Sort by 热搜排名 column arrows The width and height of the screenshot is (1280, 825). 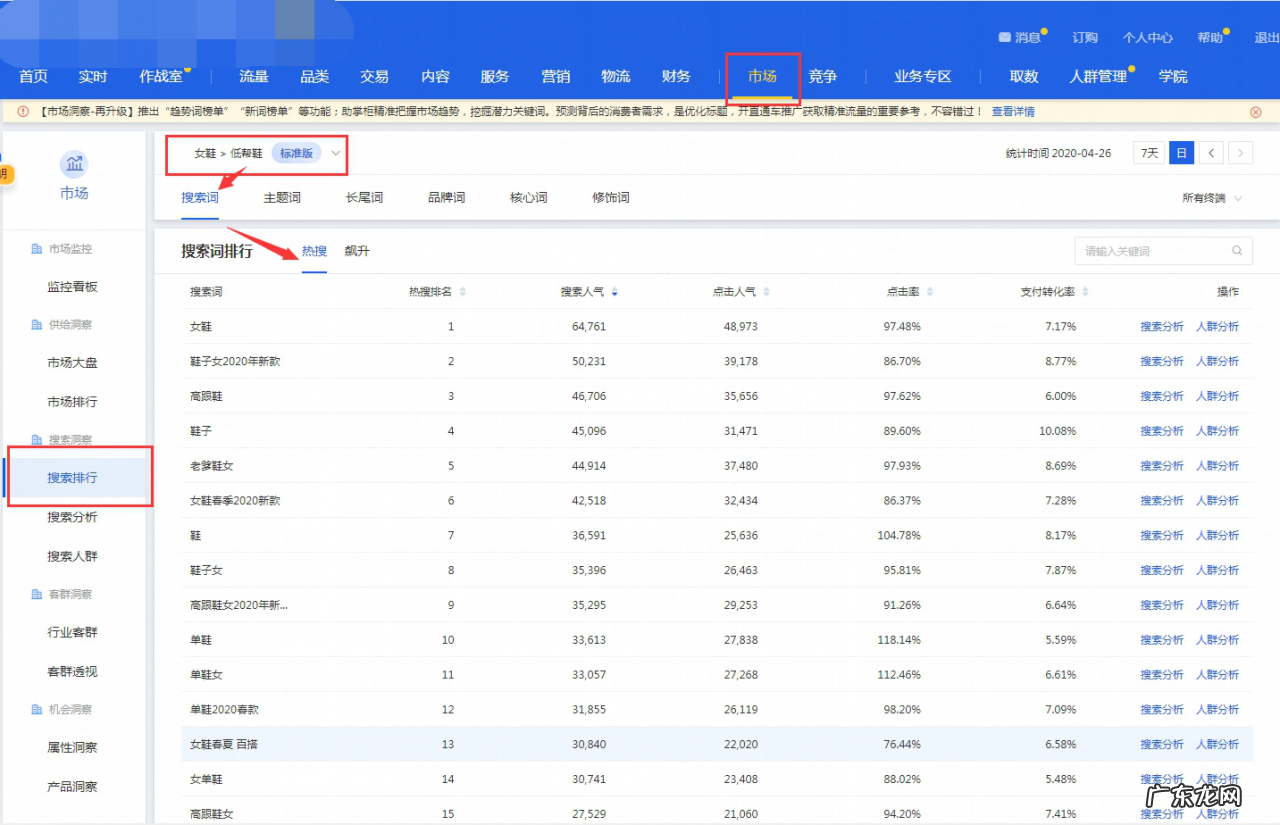pyautogui.click(x=462, y=292)
